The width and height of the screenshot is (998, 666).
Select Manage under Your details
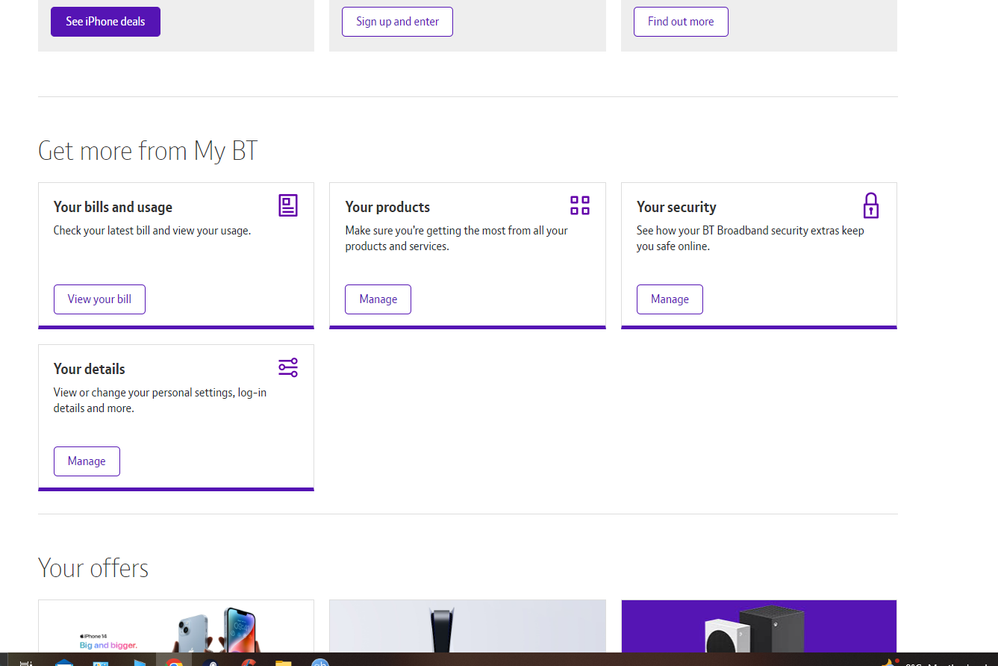point(87,461)
